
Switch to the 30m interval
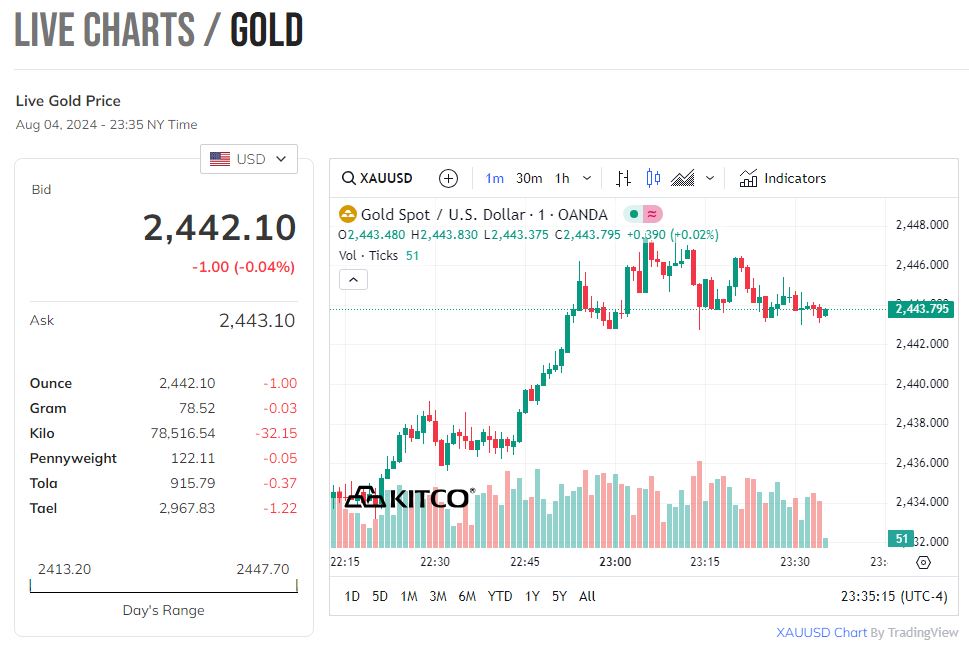pyautogui.click(x=529, y=178)
